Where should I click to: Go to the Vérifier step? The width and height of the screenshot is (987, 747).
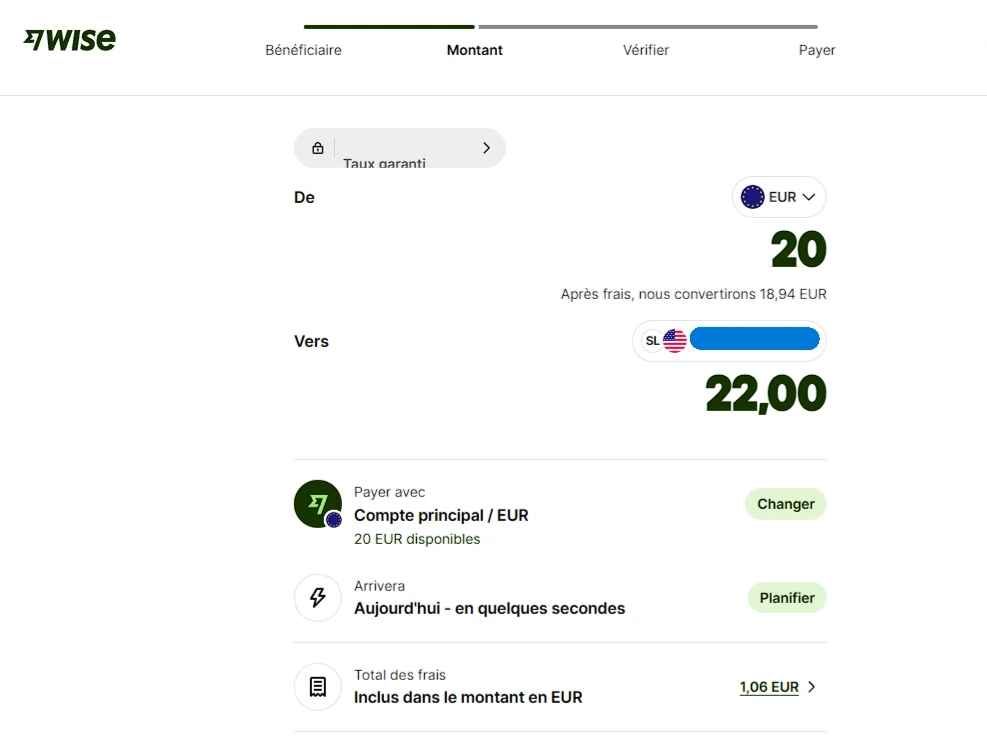coord(646,50)
